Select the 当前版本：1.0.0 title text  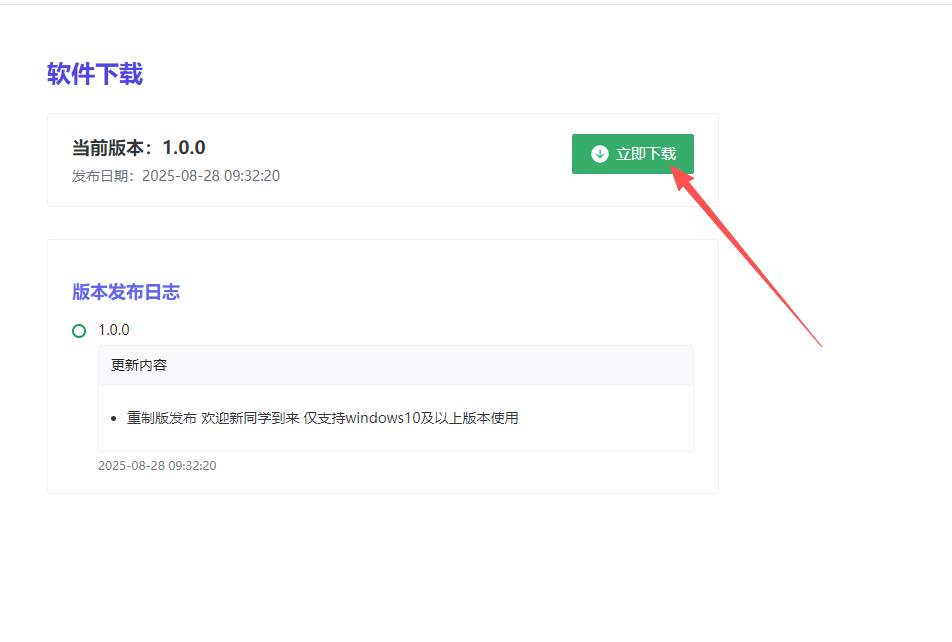pyautogui.click(x=139, y=148)
